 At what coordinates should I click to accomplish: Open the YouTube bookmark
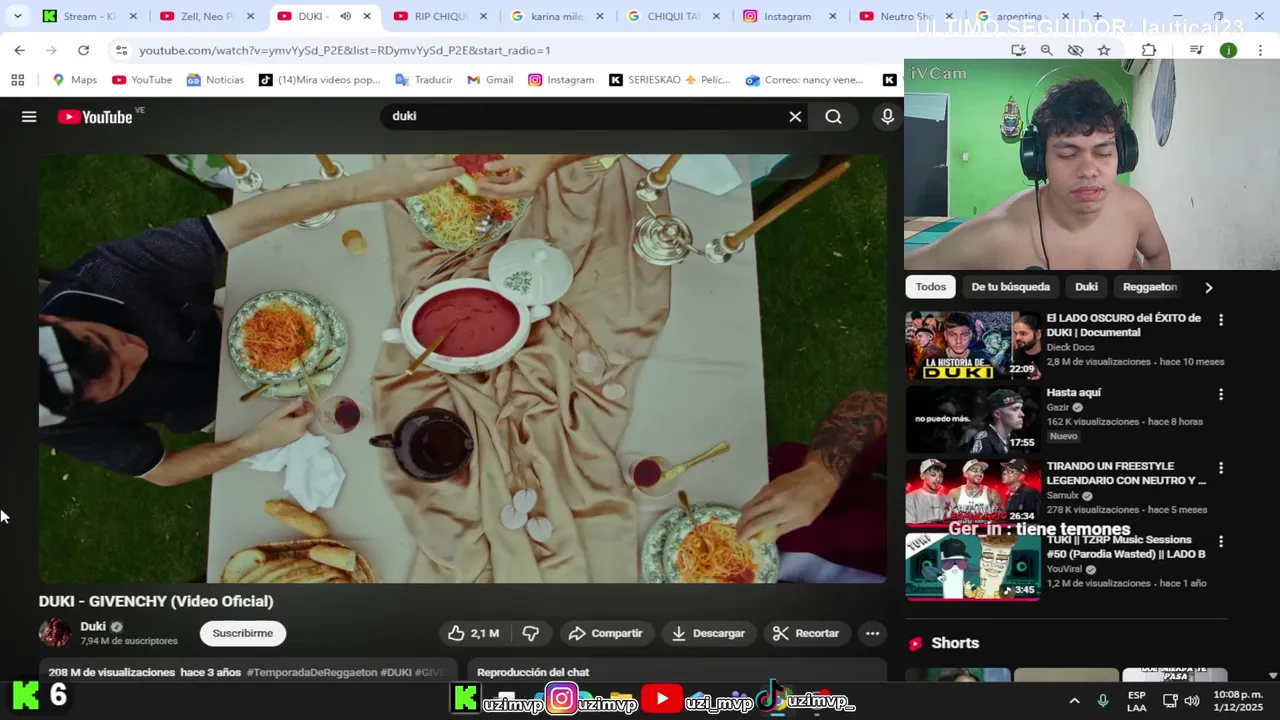pyautogui.click(x=142, y=80)
